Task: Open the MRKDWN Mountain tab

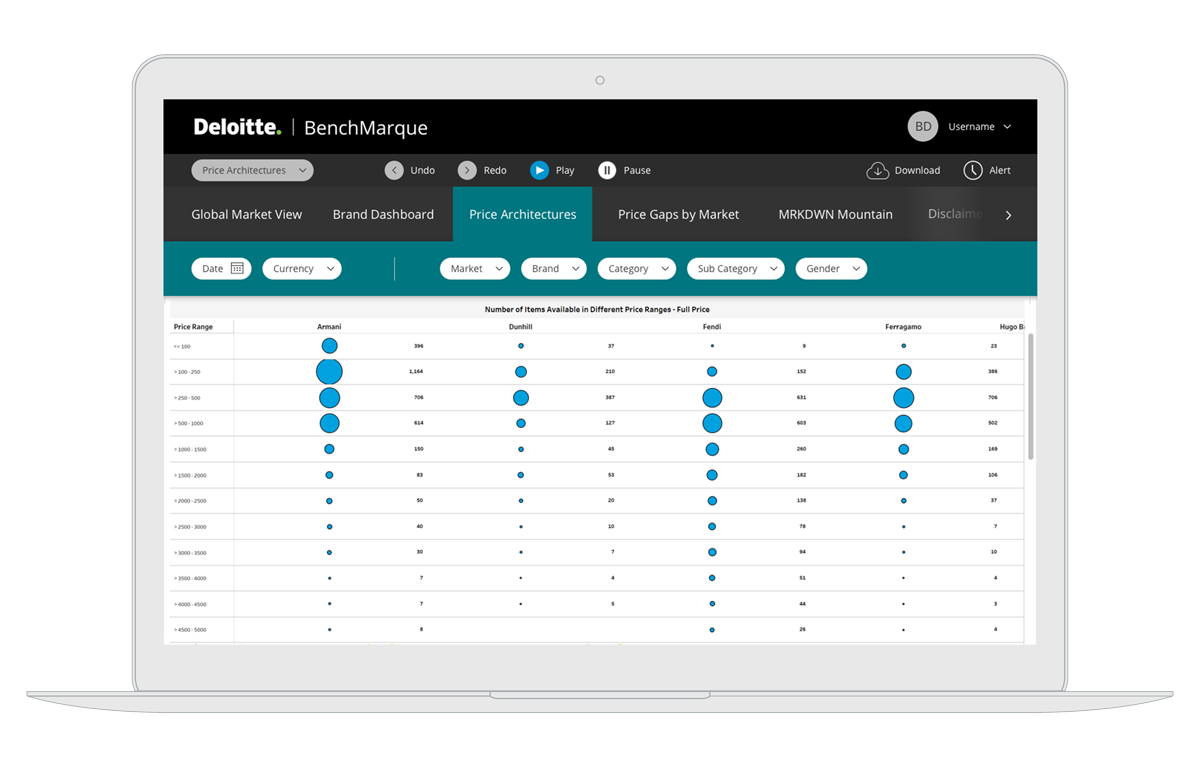Action: [835, 214]
